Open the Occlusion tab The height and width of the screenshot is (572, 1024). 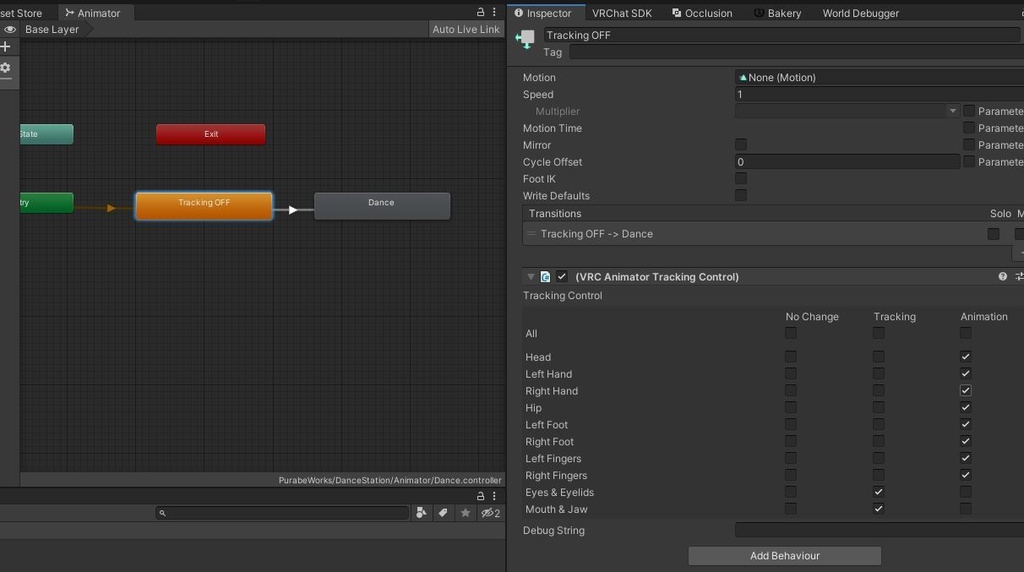(702, 13)
